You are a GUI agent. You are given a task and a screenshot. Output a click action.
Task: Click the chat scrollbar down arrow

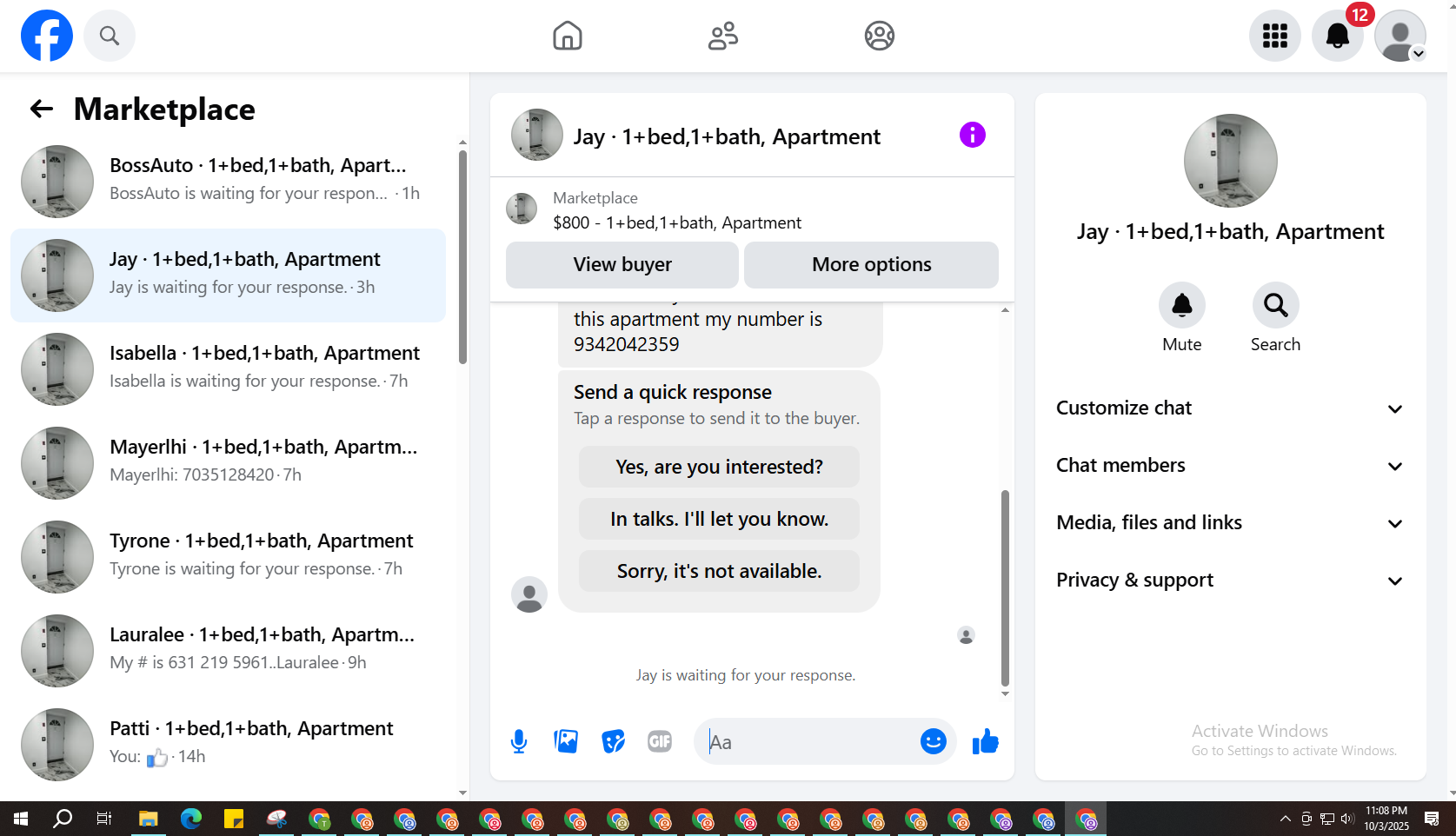[x=1005, y=693]
